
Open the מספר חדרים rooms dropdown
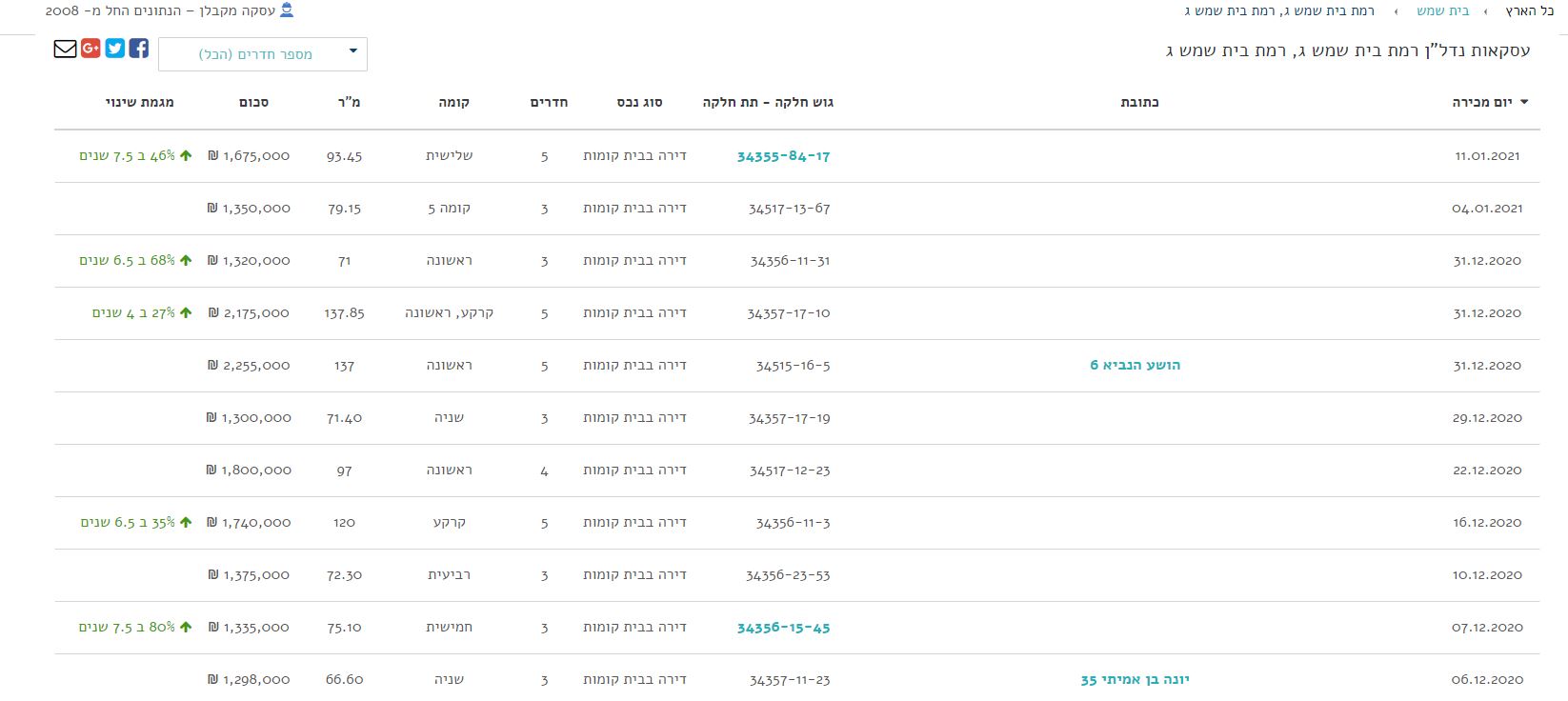click(263, 54)
